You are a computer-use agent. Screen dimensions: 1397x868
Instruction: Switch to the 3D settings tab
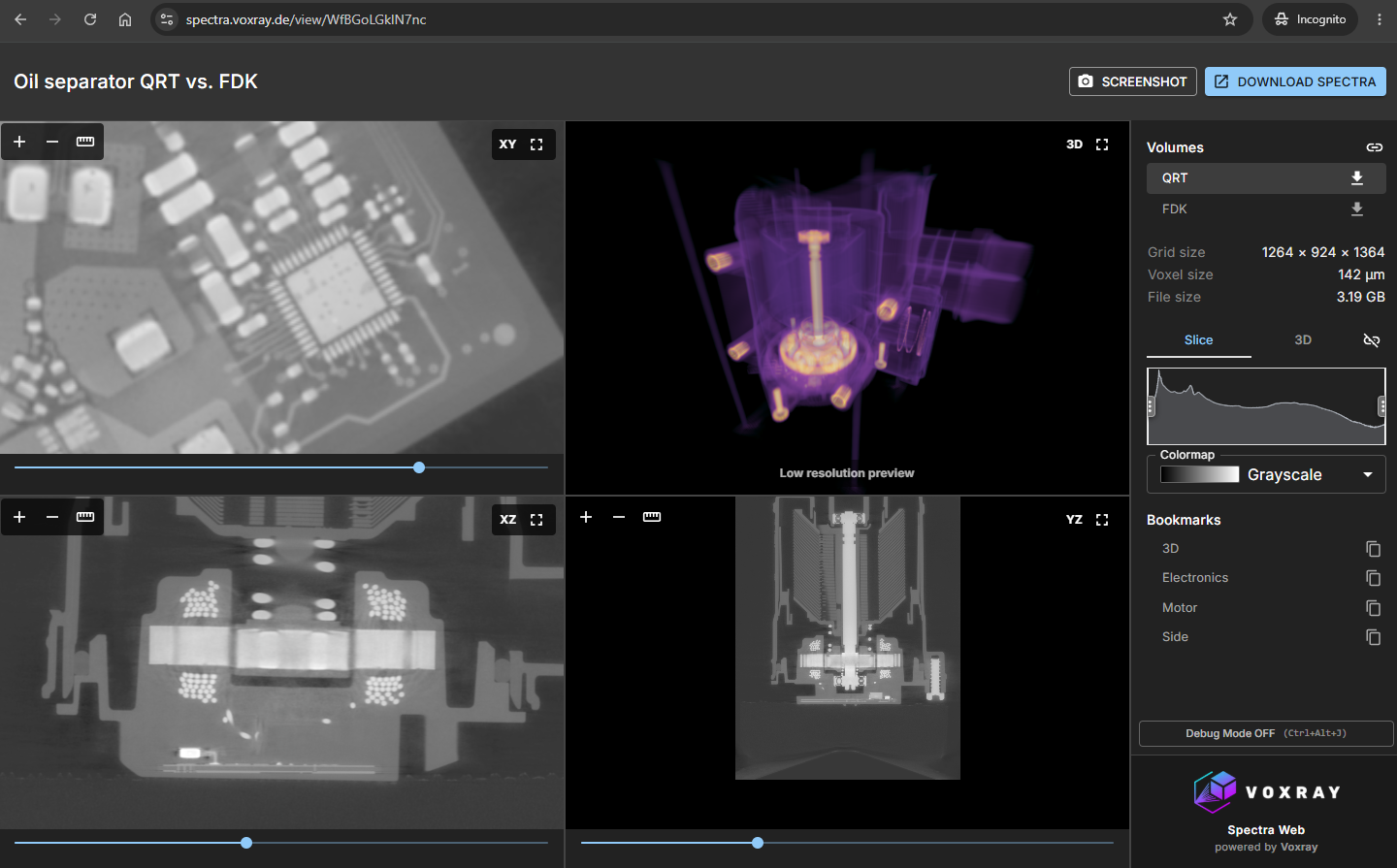click(x=1303, y=340)
